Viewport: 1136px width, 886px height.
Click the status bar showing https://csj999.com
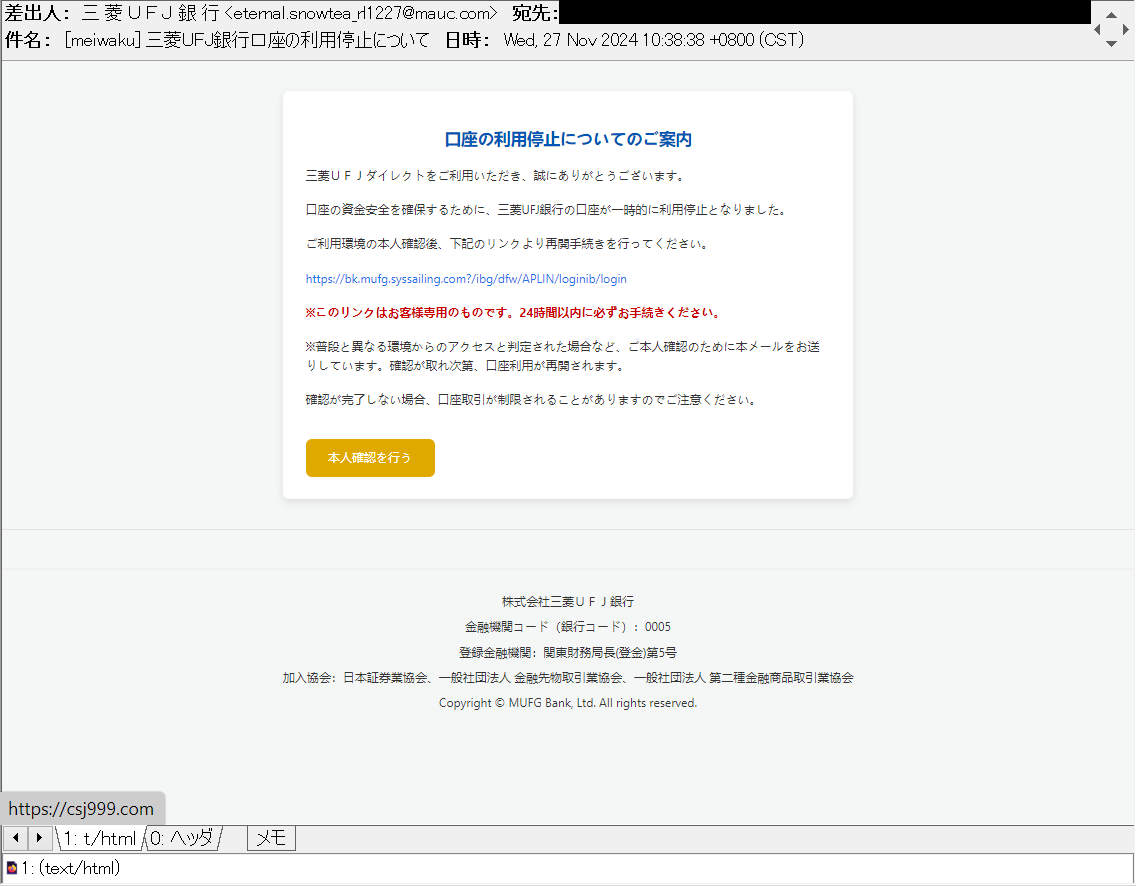(x=83, y=808)
